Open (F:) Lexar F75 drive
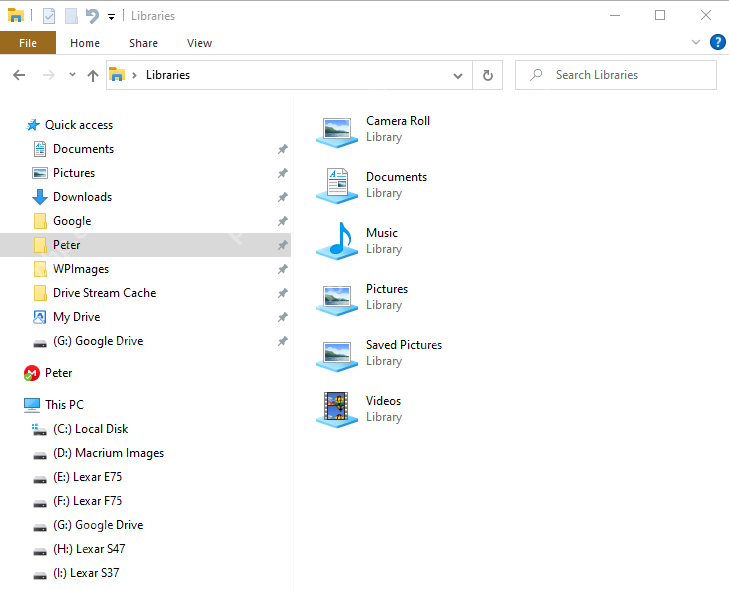The width and height of the screenshot is (729, 590). coord(87,501)
